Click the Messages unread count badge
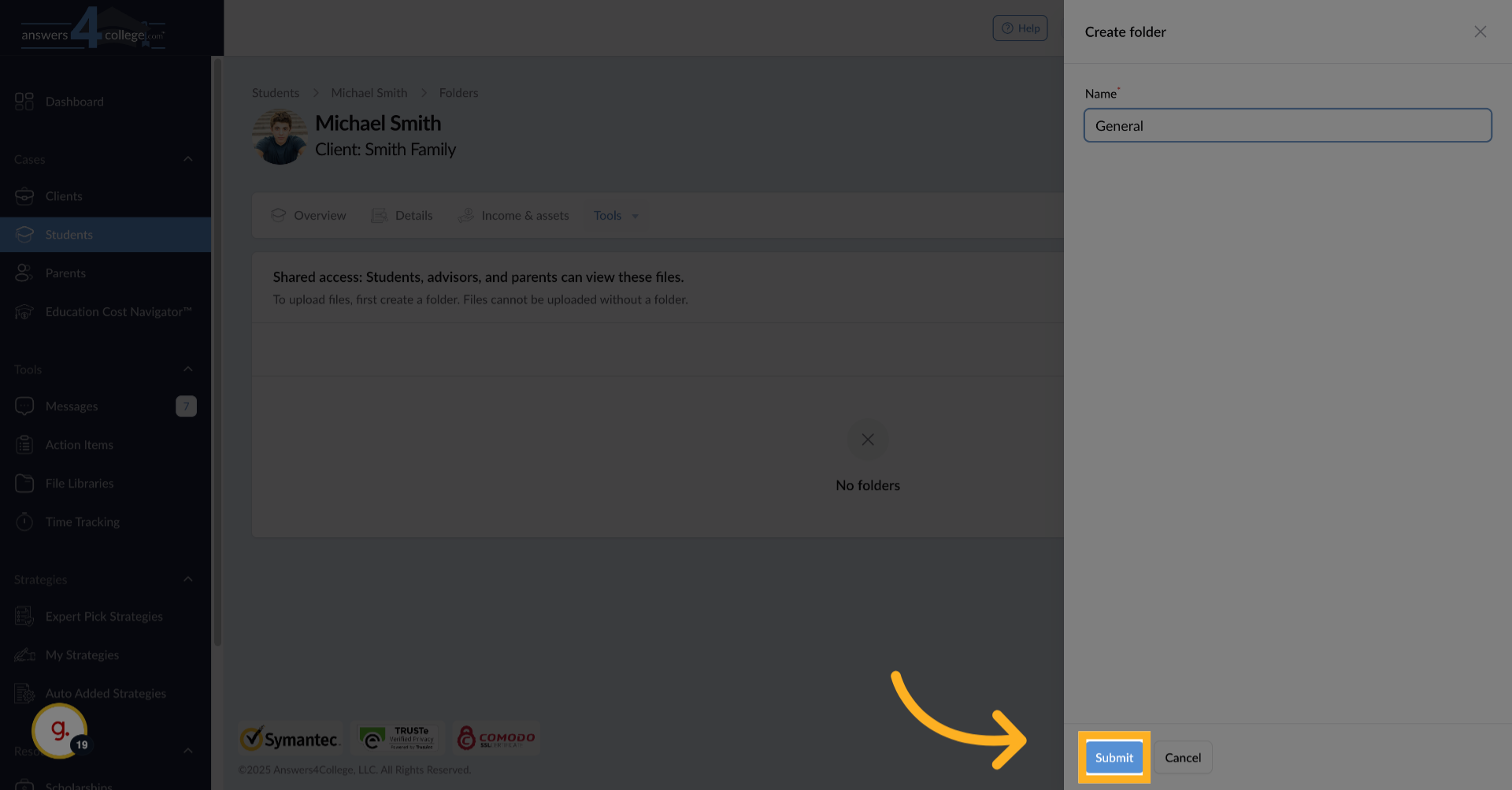The width and height of the screenshot is (1512, 790). (186, 406)
